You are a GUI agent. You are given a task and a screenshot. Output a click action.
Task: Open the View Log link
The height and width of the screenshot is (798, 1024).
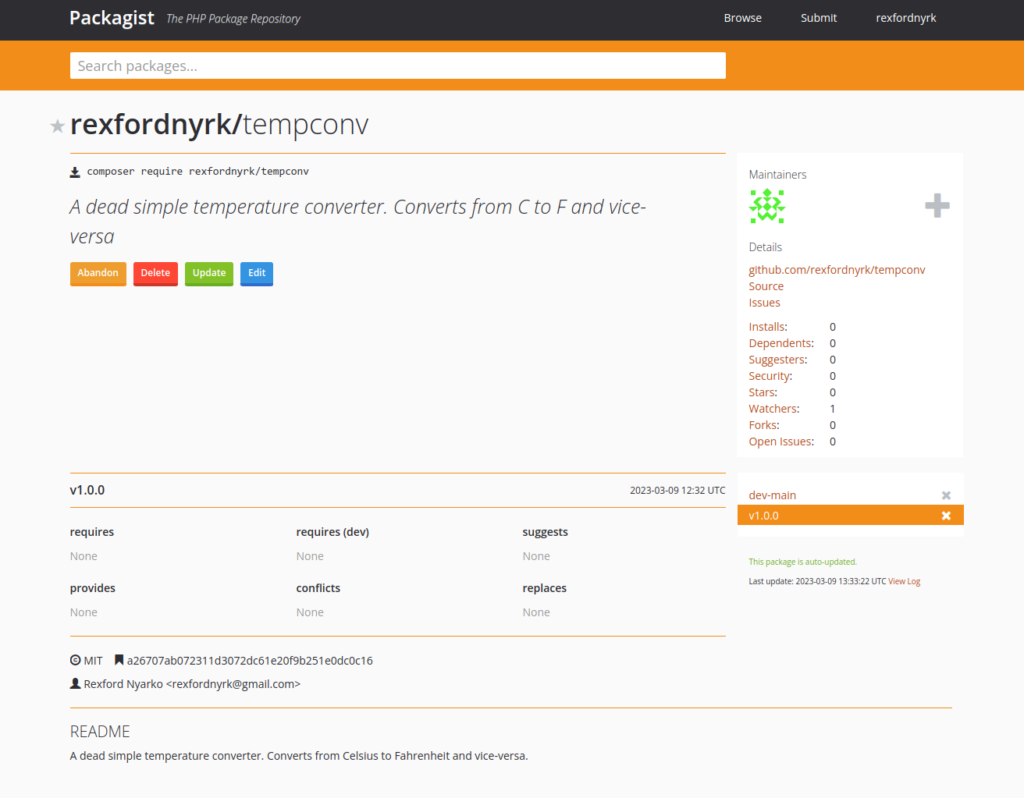(x=904, y=581)
